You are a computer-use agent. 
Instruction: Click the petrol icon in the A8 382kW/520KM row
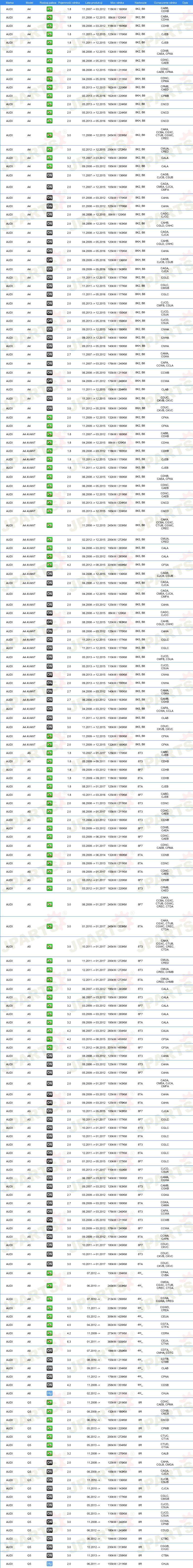[49, 1324]
